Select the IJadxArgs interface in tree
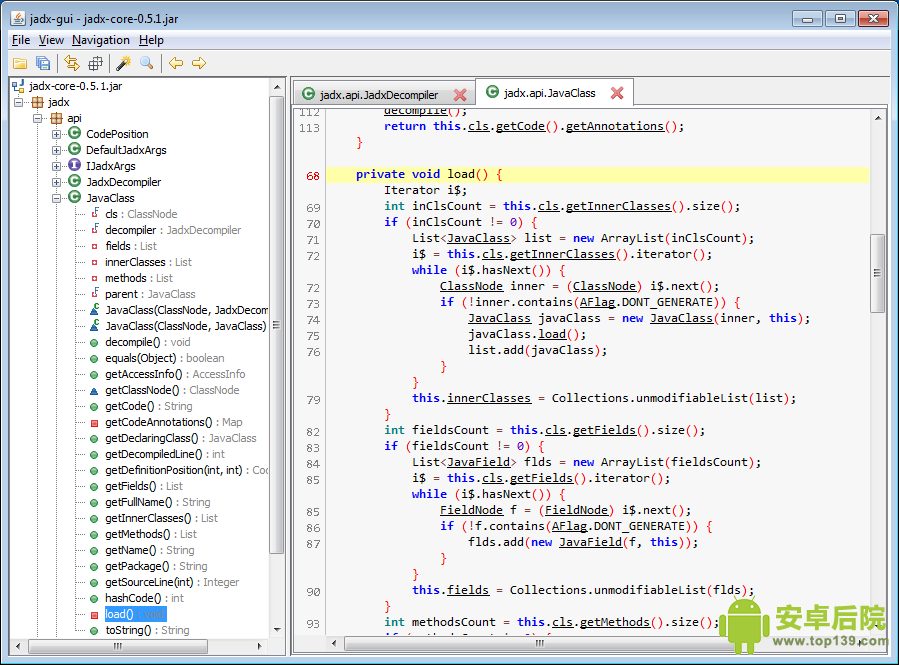Image resolution: width=899 pixels, height=665 pixels. click(x=110, y=166)
